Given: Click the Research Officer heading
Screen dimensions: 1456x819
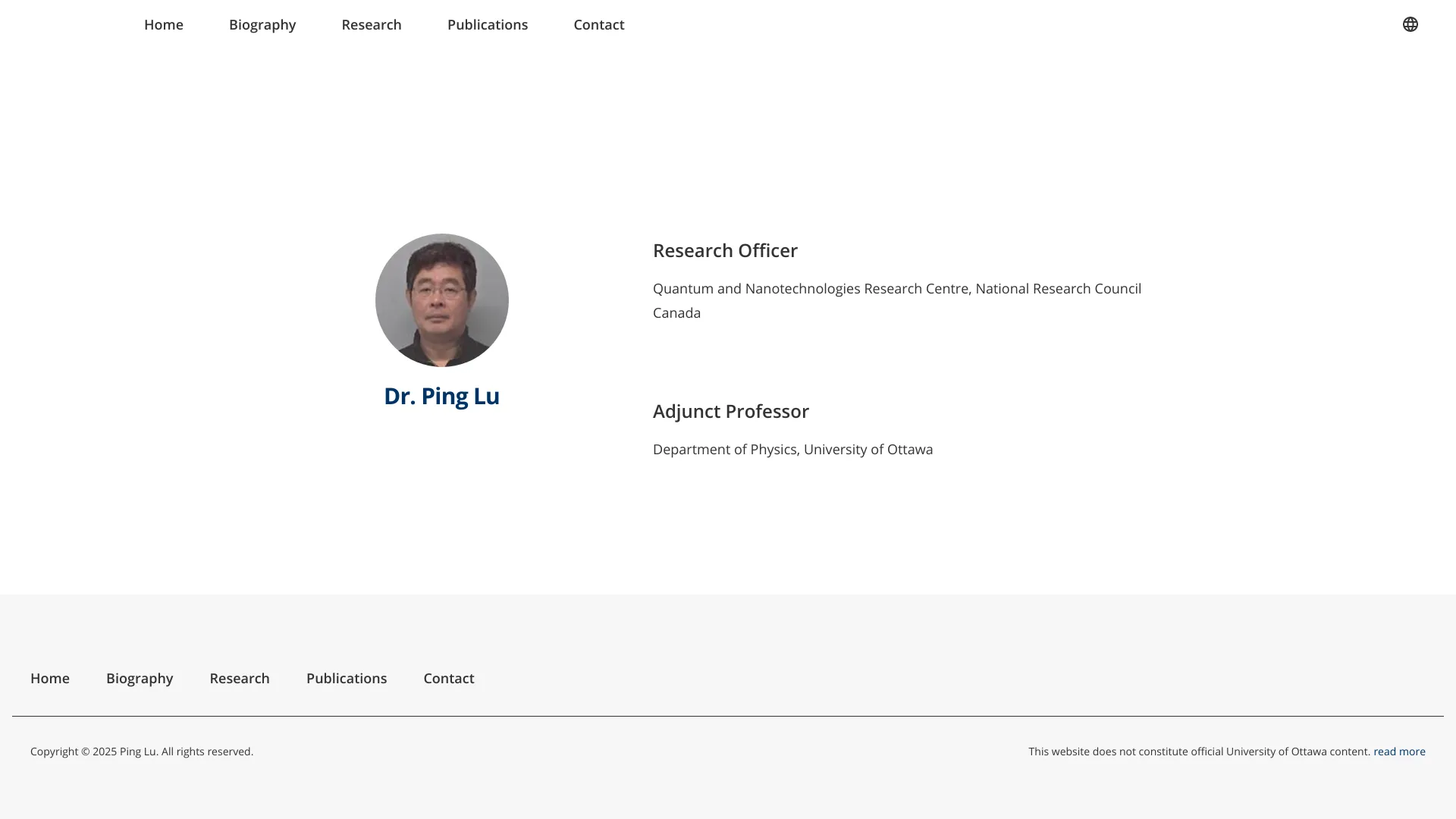Looking at the screenshot, I should 725,250.
